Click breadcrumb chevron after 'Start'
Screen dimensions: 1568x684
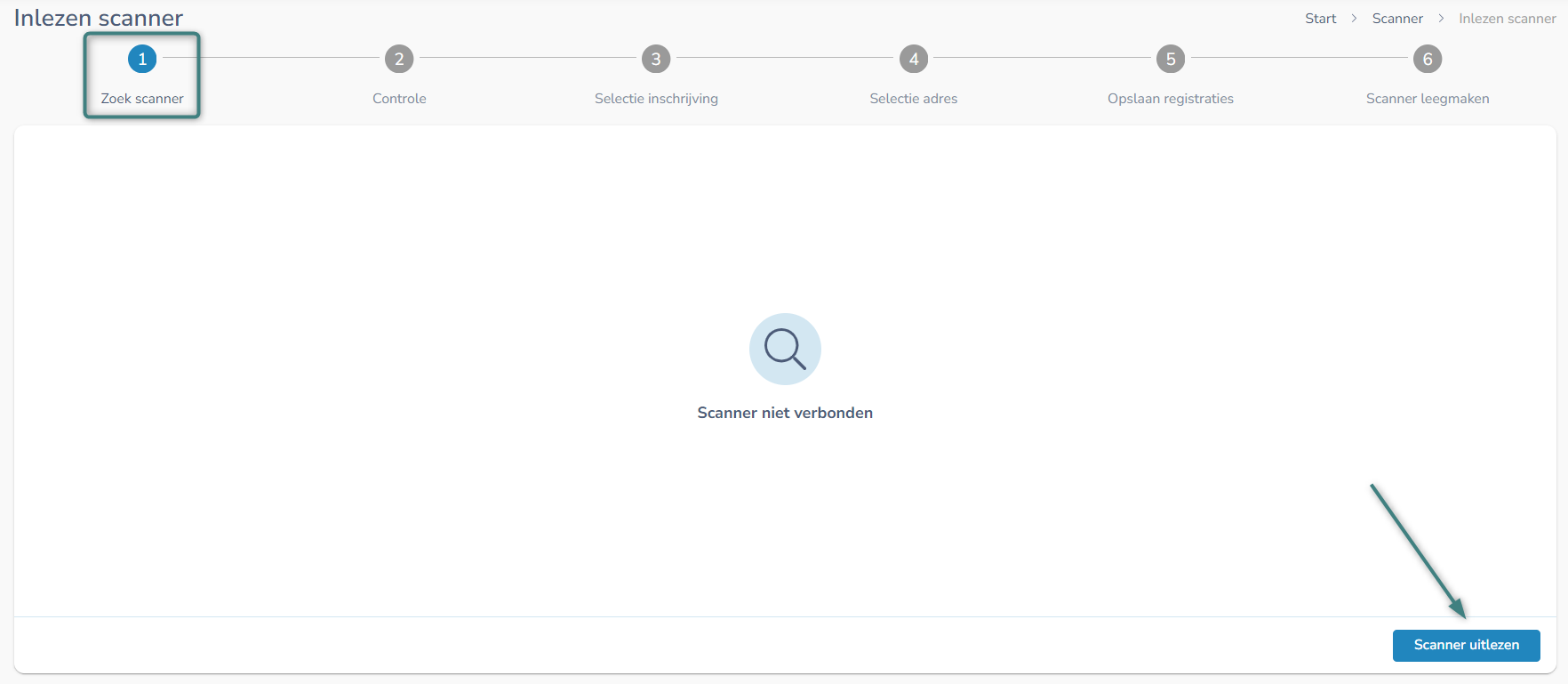(x=1354, y=19)
